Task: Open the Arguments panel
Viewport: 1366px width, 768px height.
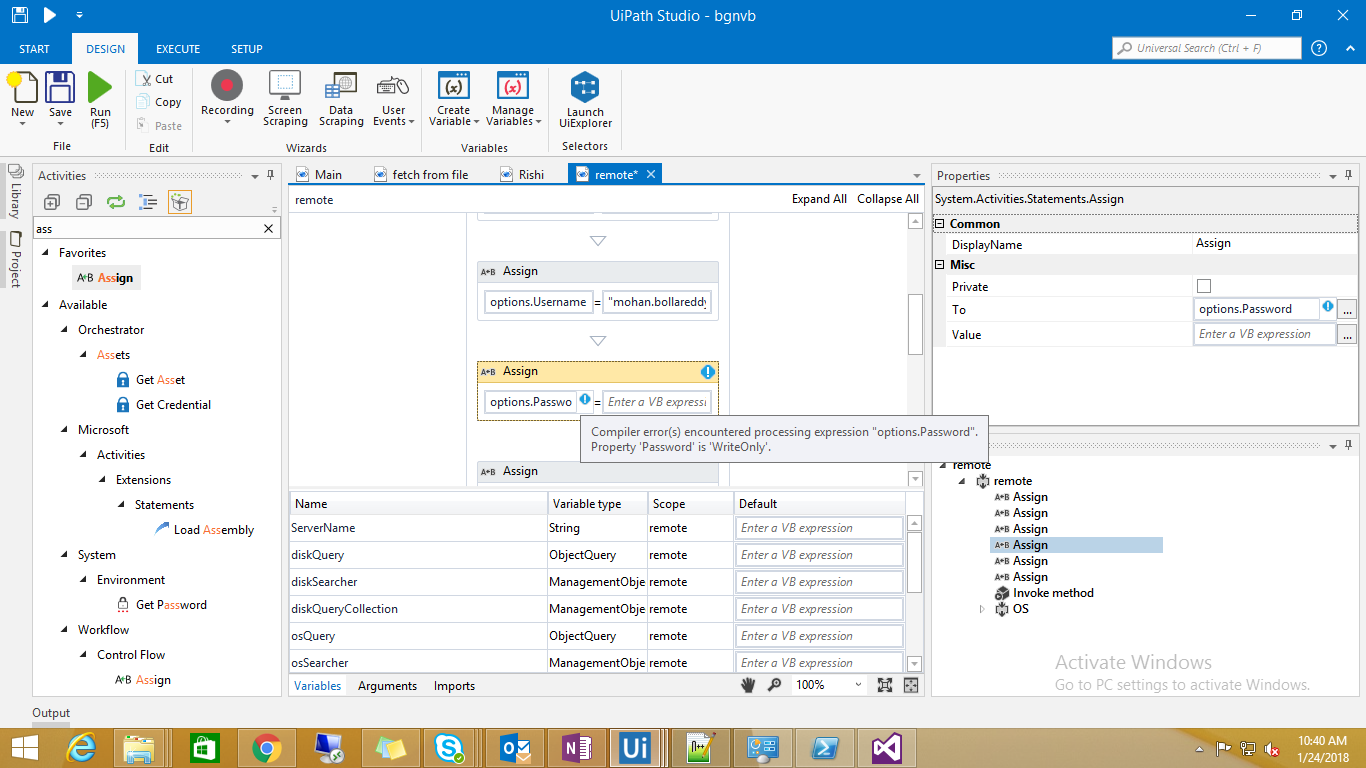Action: 387,686
